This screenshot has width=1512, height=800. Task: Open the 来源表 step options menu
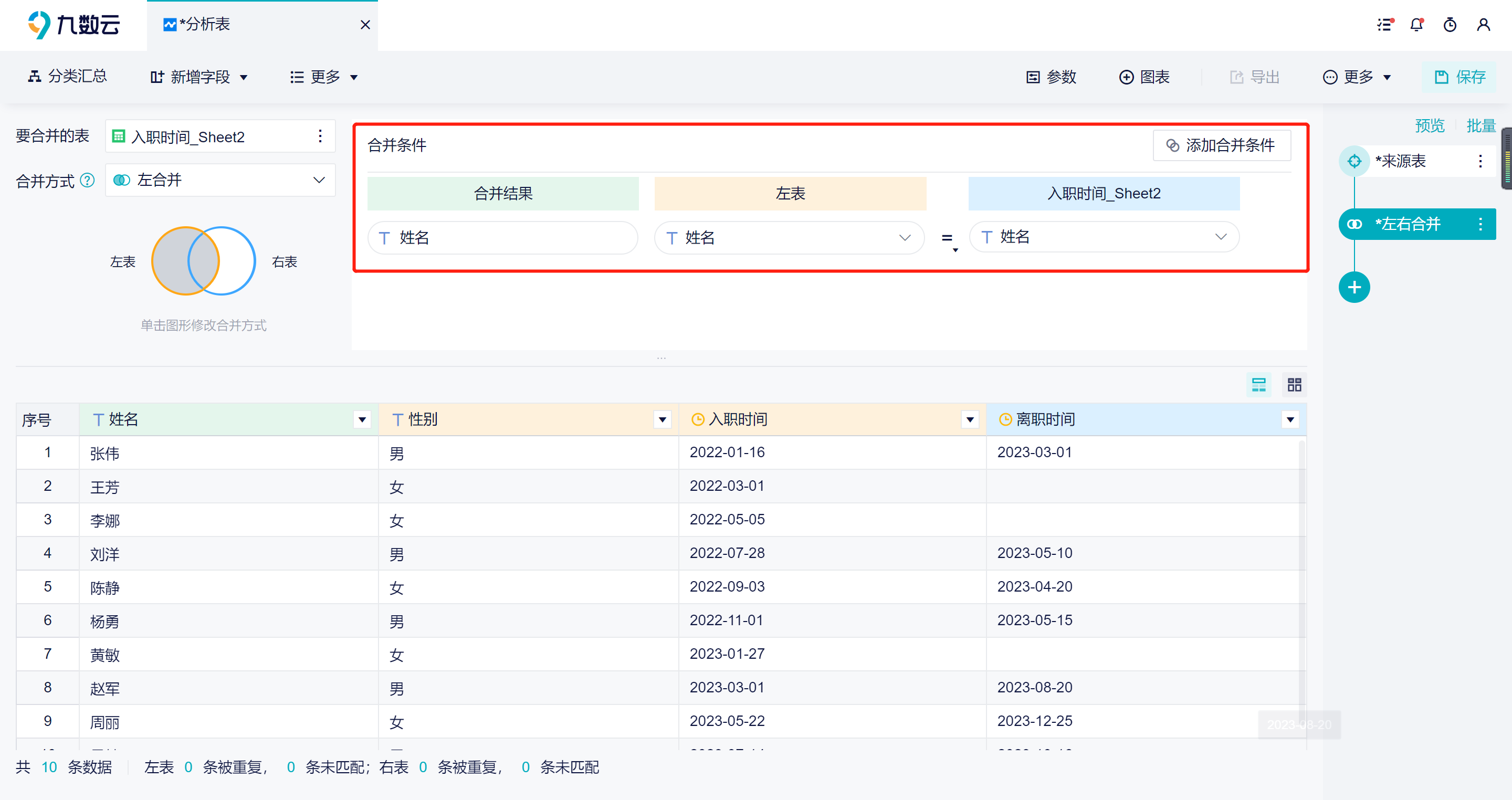point(1480,161)
